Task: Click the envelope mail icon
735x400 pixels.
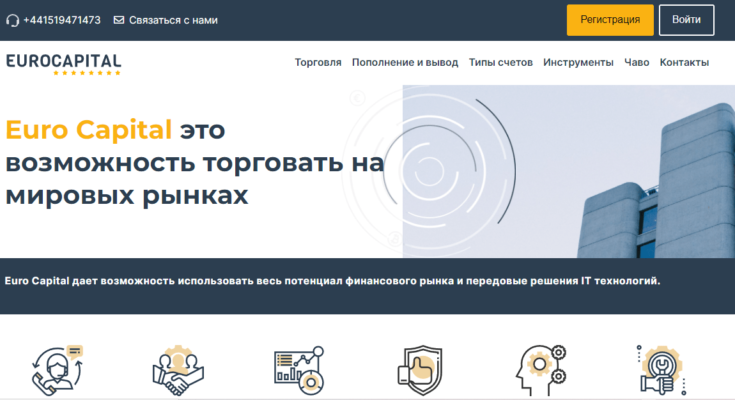Action: pos(119,20)
